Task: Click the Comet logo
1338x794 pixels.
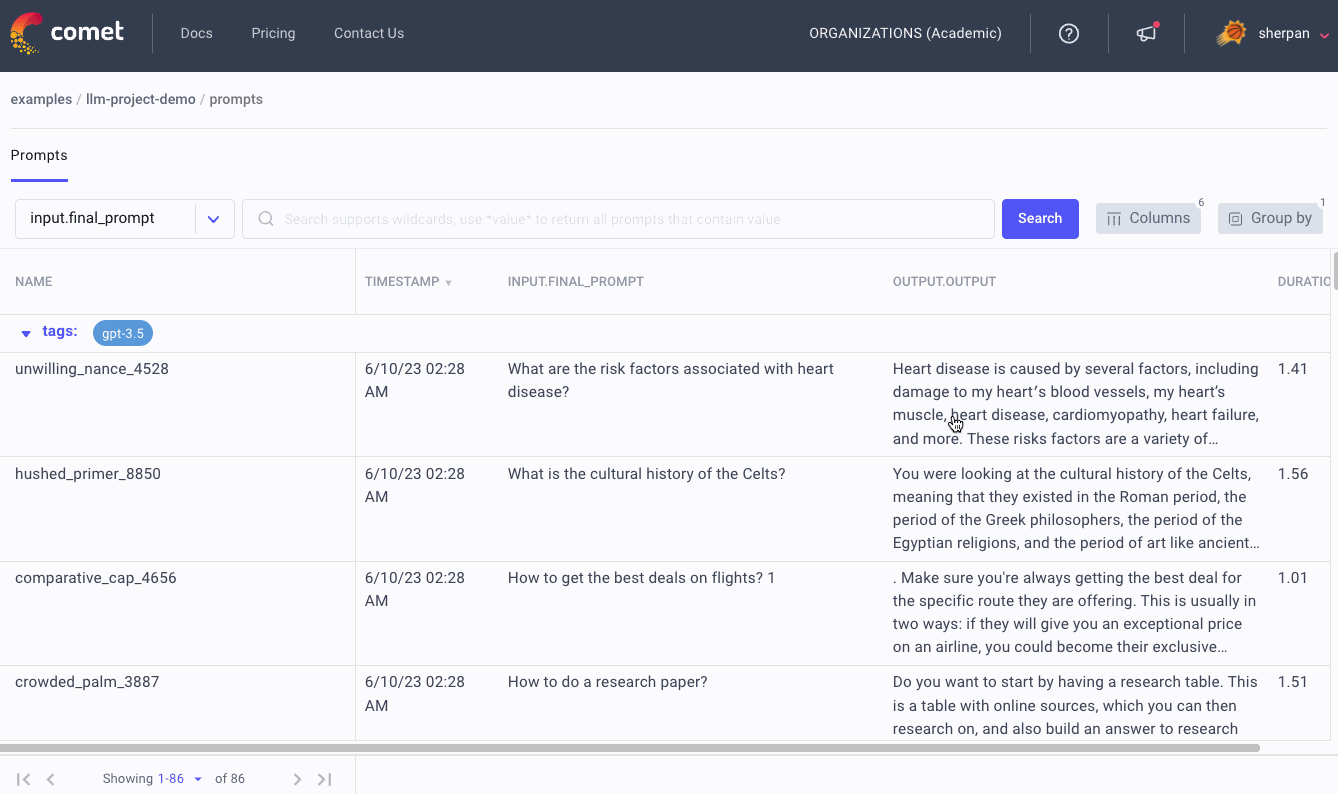Action: coord(67,33)
